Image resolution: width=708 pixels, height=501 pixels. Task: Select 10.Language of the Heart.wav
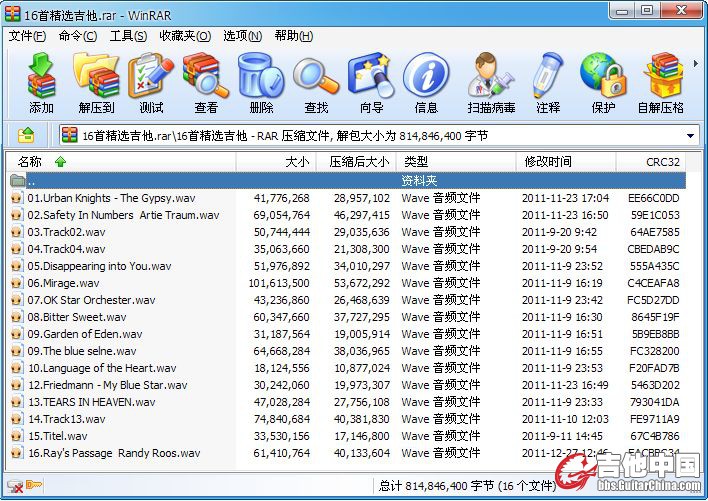tap(102, 368)
